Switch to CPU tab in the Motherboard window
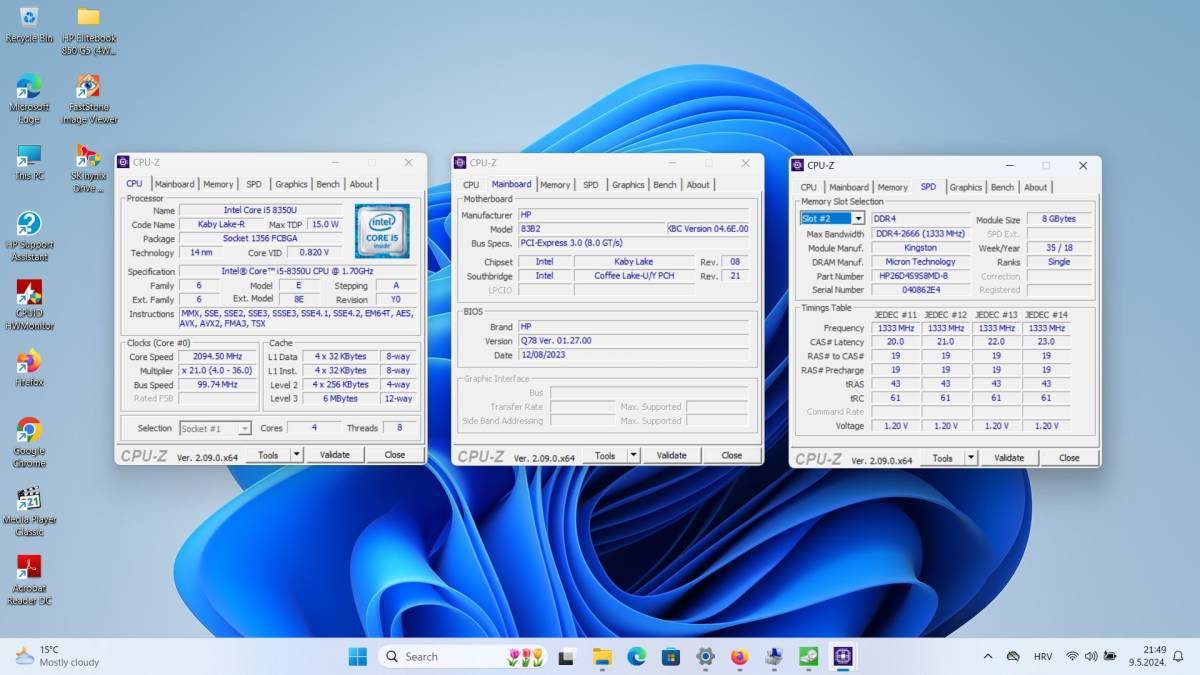Image resolution: width=1200 pixels, height=675 pixels. pos(471,184)
